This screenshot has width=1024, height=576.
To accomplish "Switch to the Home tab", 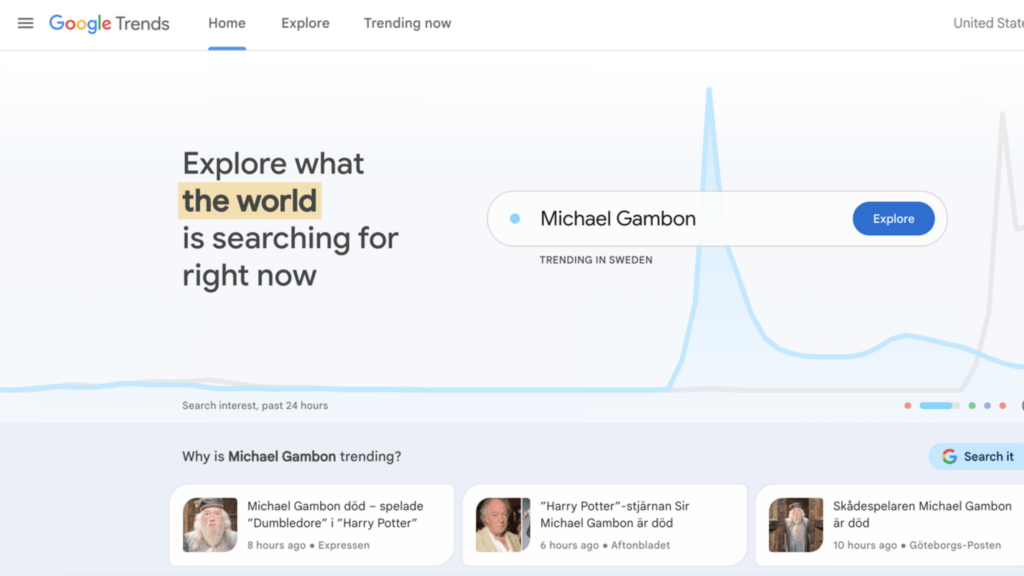I will [x=227, y=24].
